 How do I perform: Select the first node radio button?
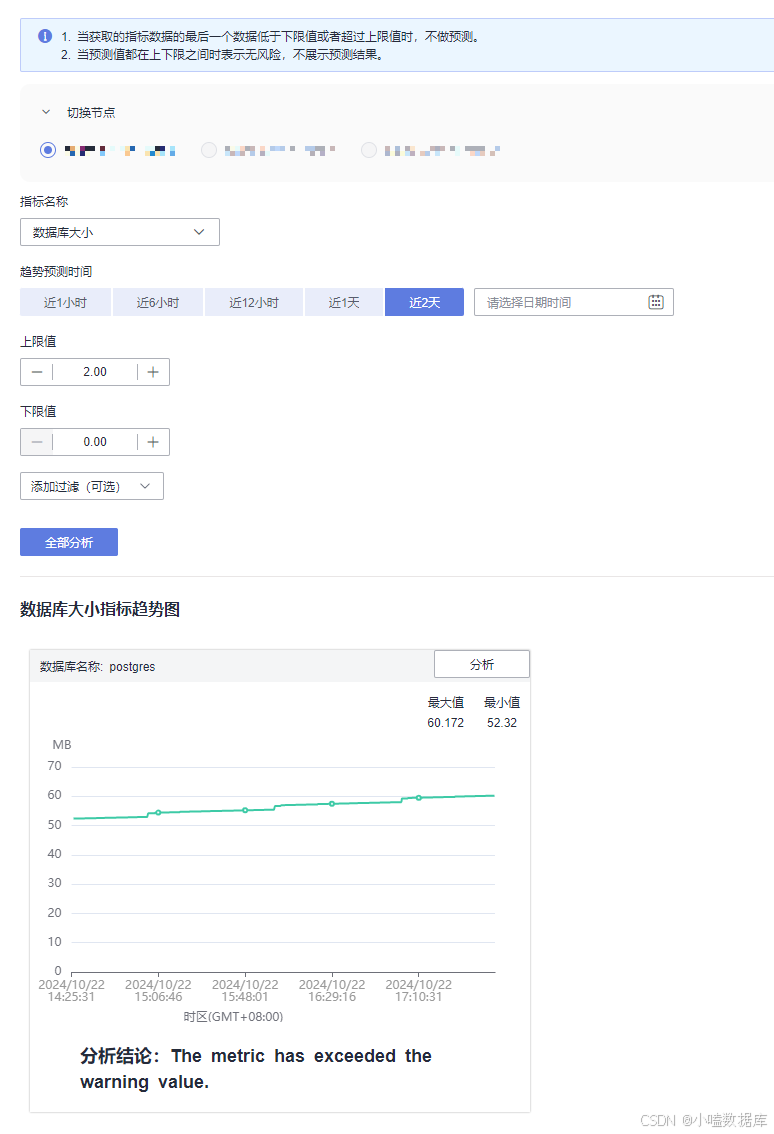48,150
